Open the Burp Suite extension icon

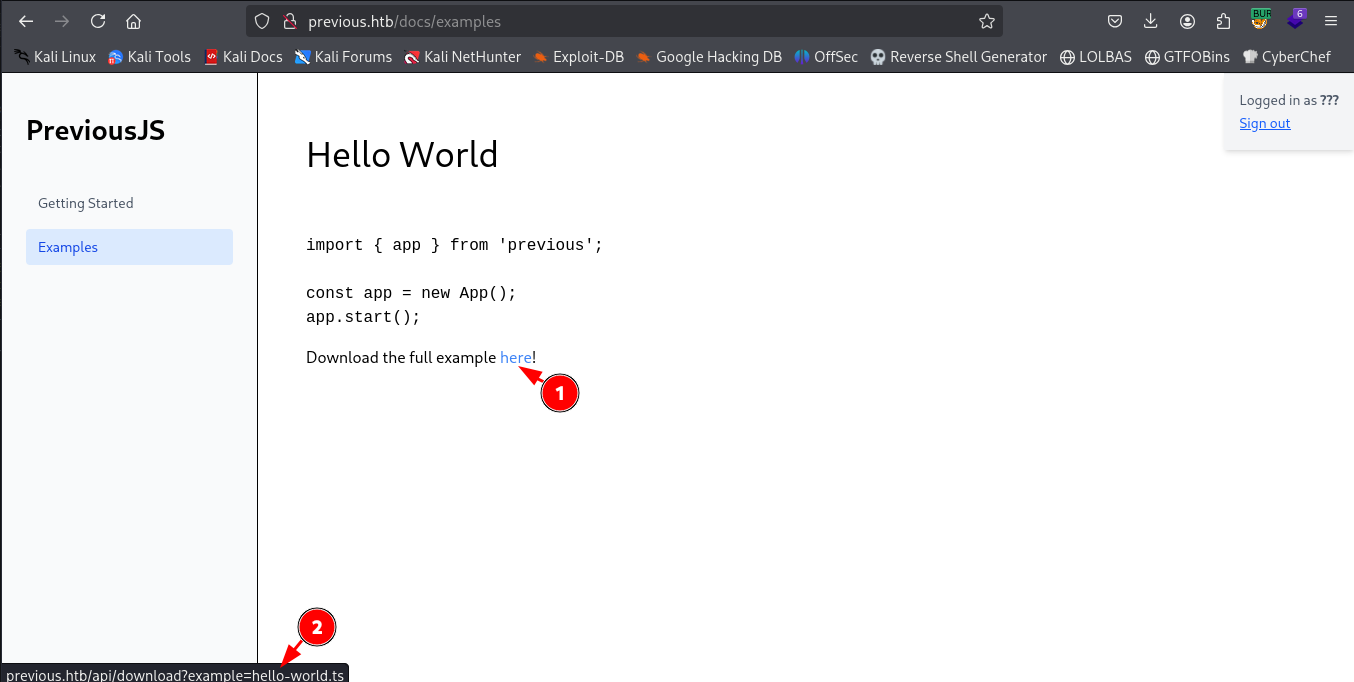click(x=1260, y=19)
